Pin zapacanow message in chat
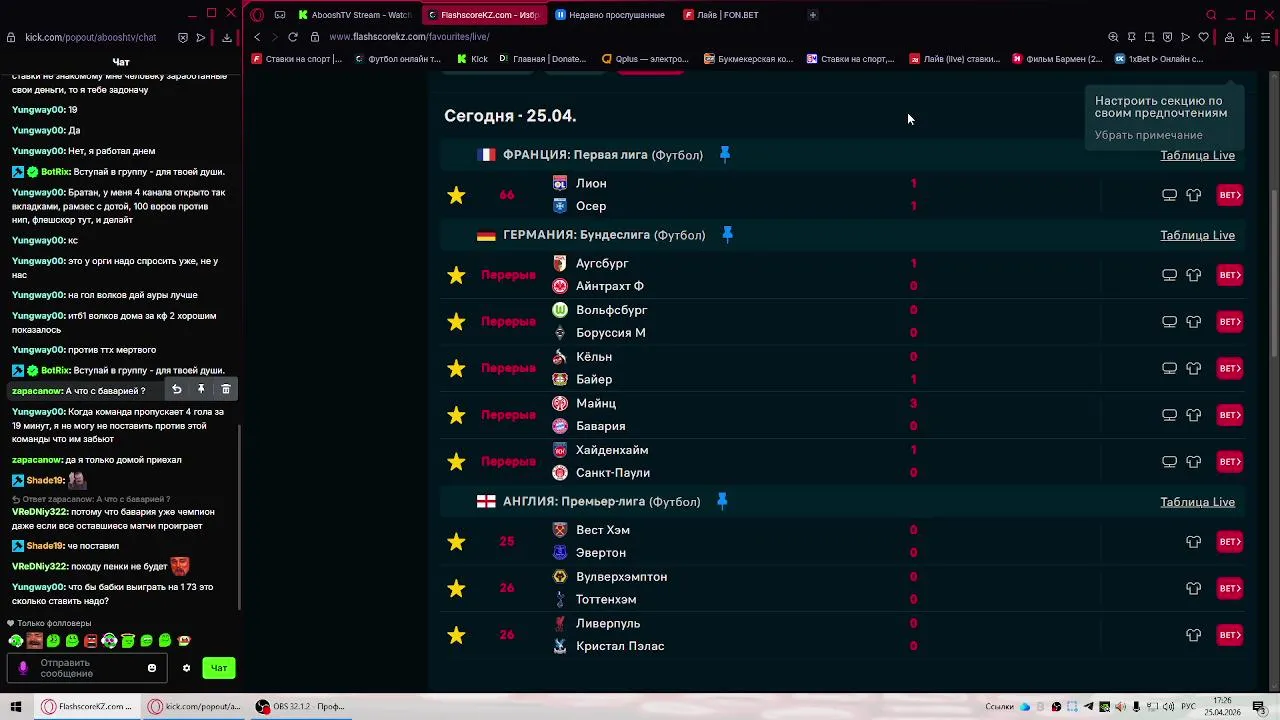 [201, 389]
